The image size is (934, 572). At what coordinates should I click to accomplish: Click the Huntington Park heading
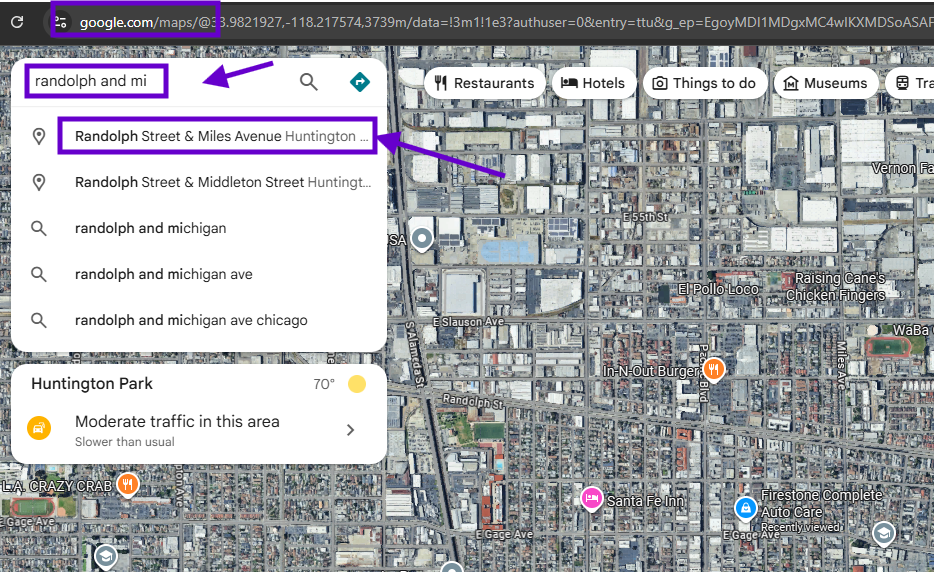[x=92, y=384]
